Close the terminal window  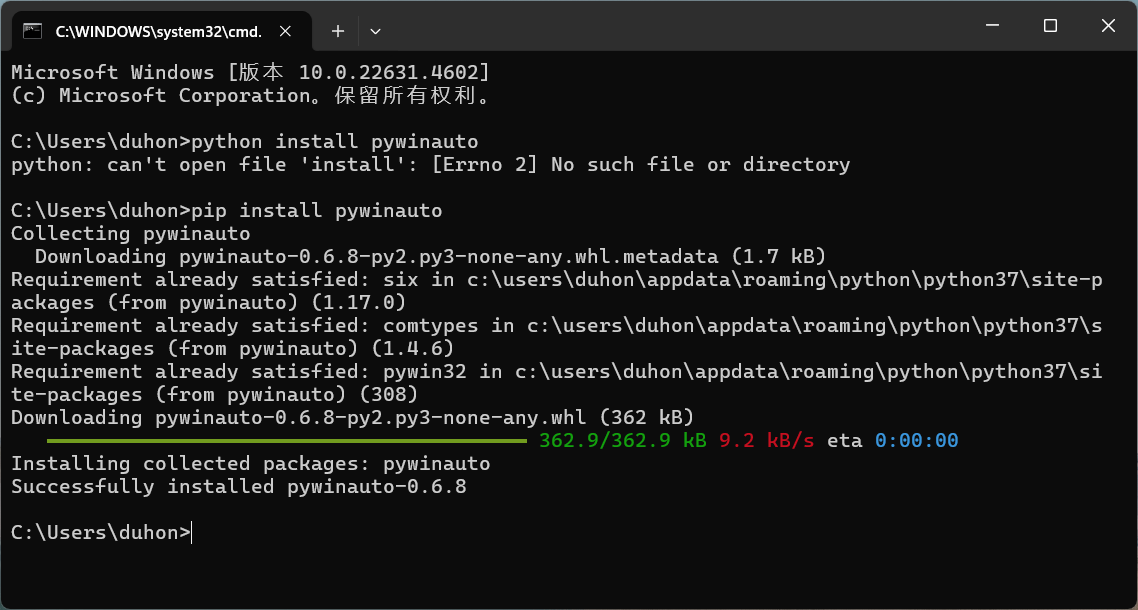pos(1108,26)
